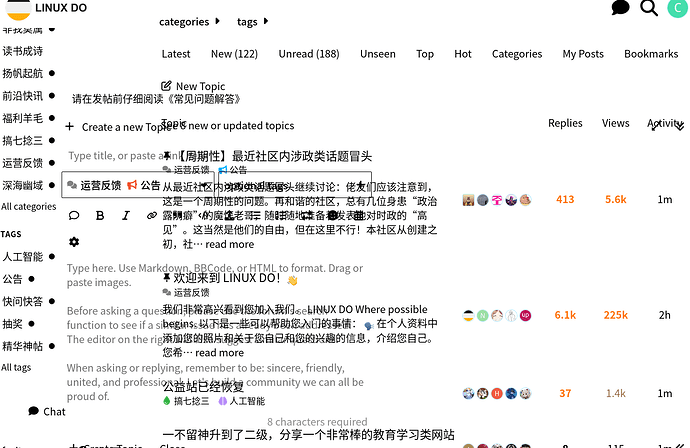This screenshot has height=448, width=690.
Task: Apply Italic formatting in the composer
Action: 126,215
